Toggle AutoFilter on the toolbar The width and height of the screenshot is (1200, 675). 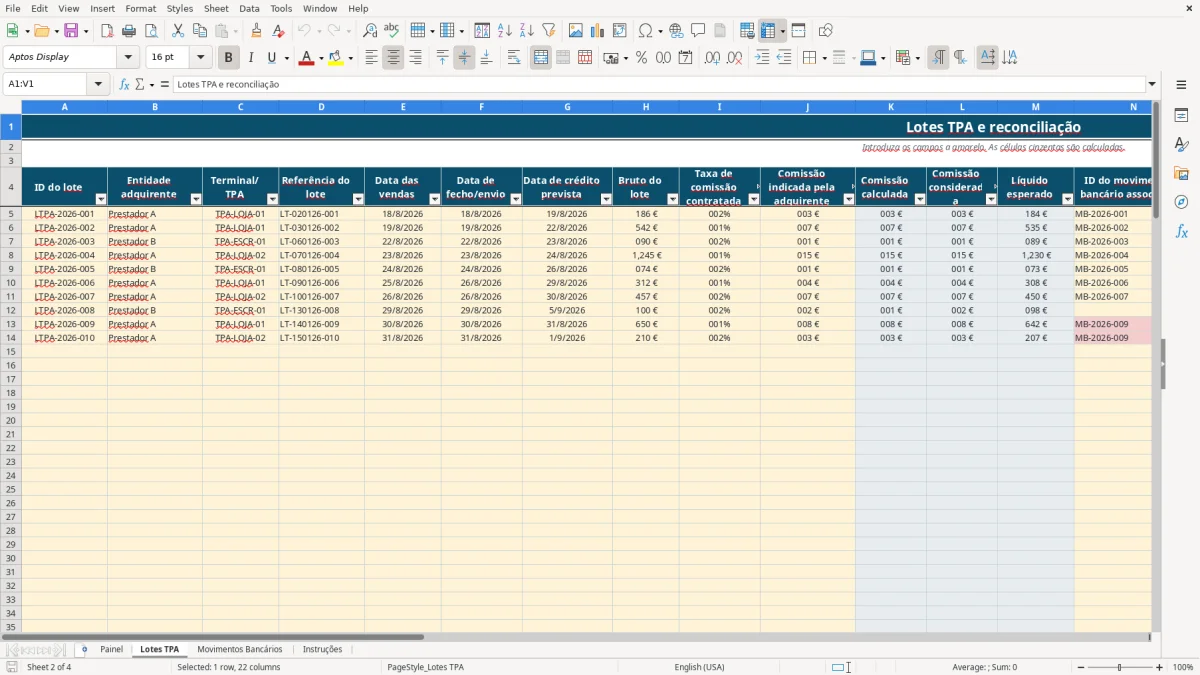pyautogui.click(x=549, y=31)
